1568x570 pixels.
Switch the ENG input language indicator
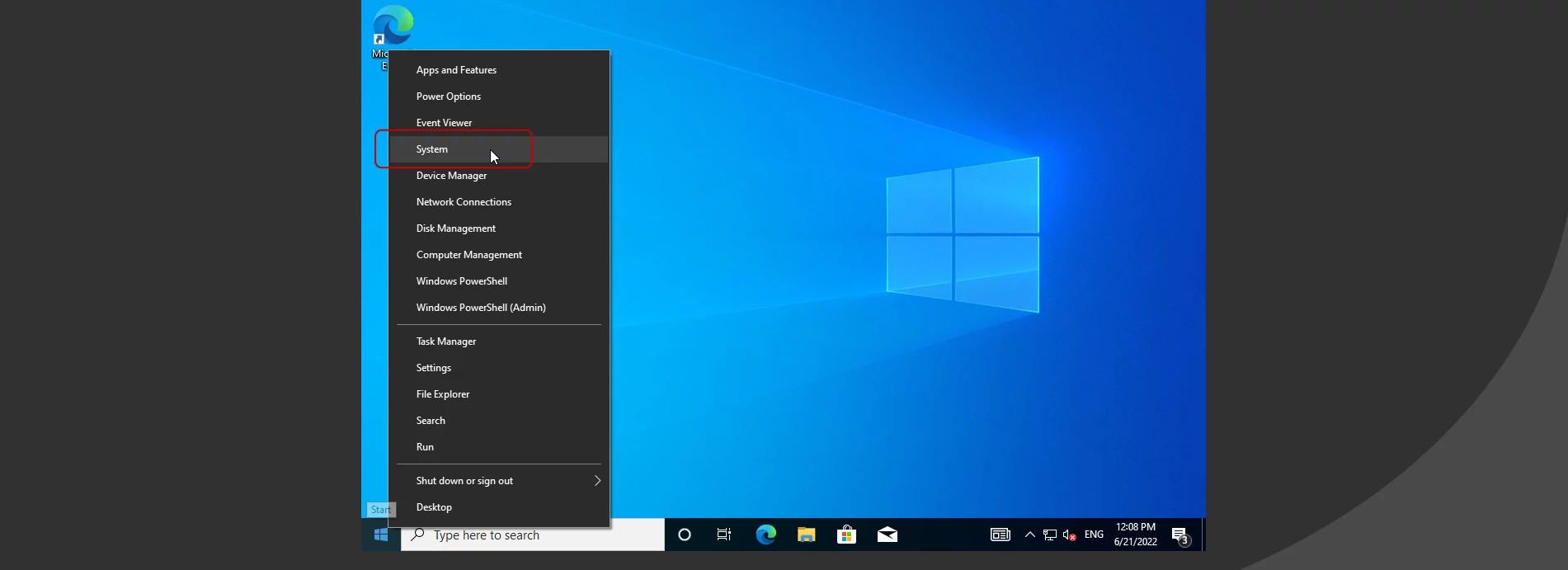coord(1095,535)
